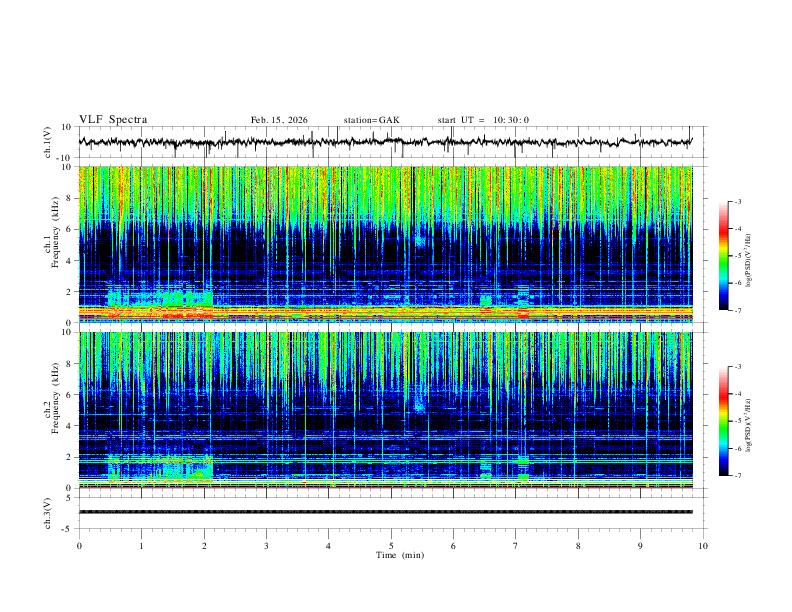Click time axis tick label "6"

click(454, 546)
